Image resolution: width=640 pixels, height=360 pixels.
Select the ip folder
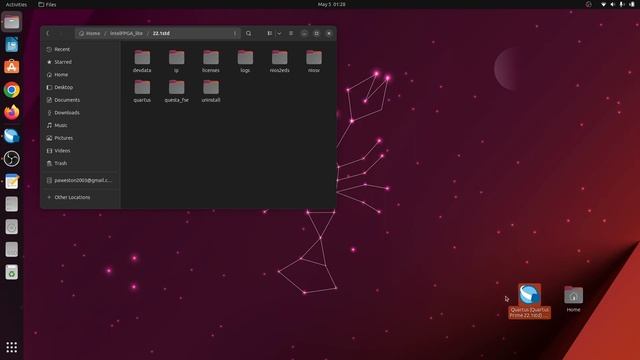[x=176, y=62]
